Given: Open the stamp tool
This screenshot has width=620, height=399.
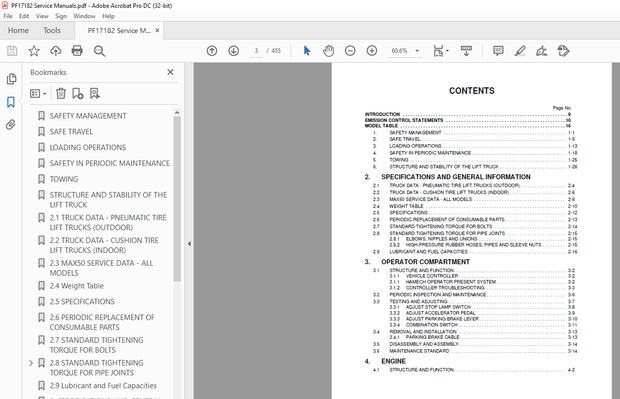Looking at the screenshot, I should 563,51.
